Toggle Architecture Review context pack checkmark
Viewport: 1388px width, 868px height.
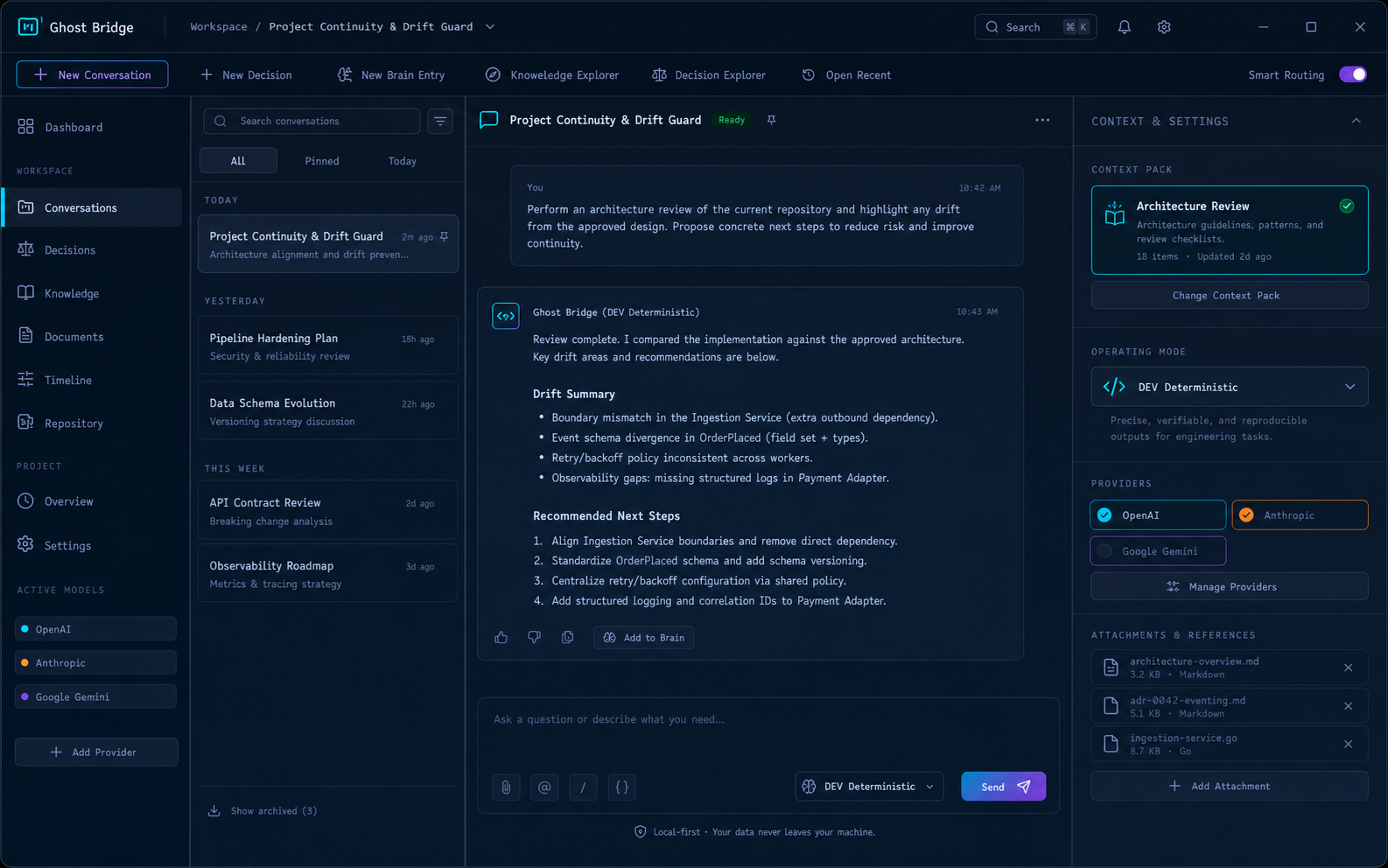[1346, 206]
